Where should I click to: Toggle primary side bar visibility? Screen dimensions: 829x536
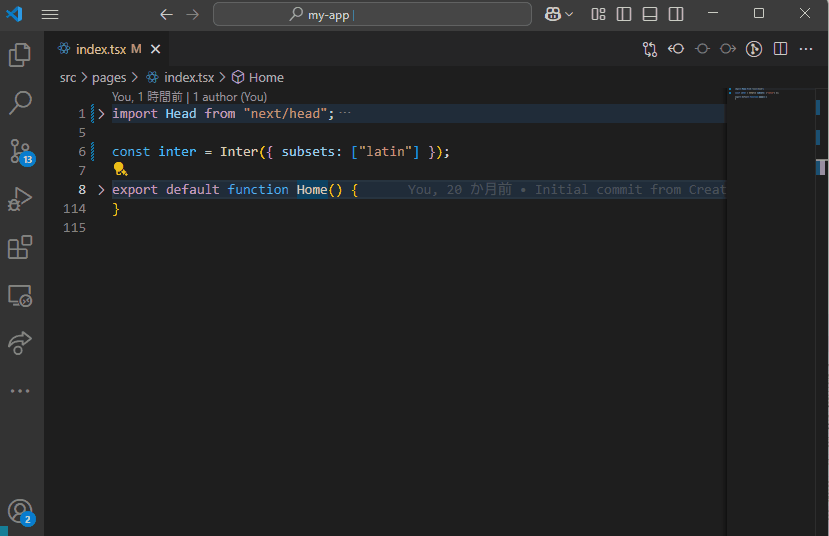coord(624,14)
